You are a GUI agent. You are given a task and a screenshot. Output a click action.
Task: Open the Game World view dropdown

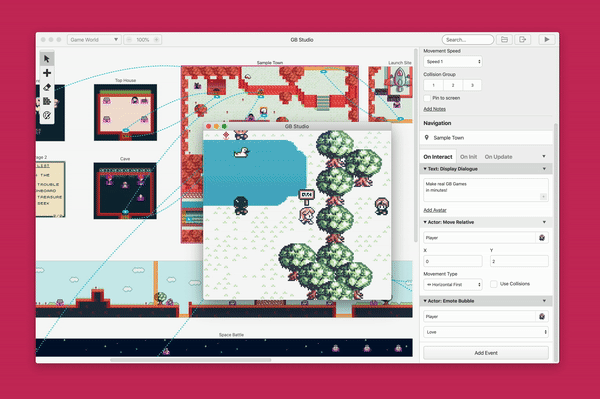pyautogui.click(x=94, y=39)
